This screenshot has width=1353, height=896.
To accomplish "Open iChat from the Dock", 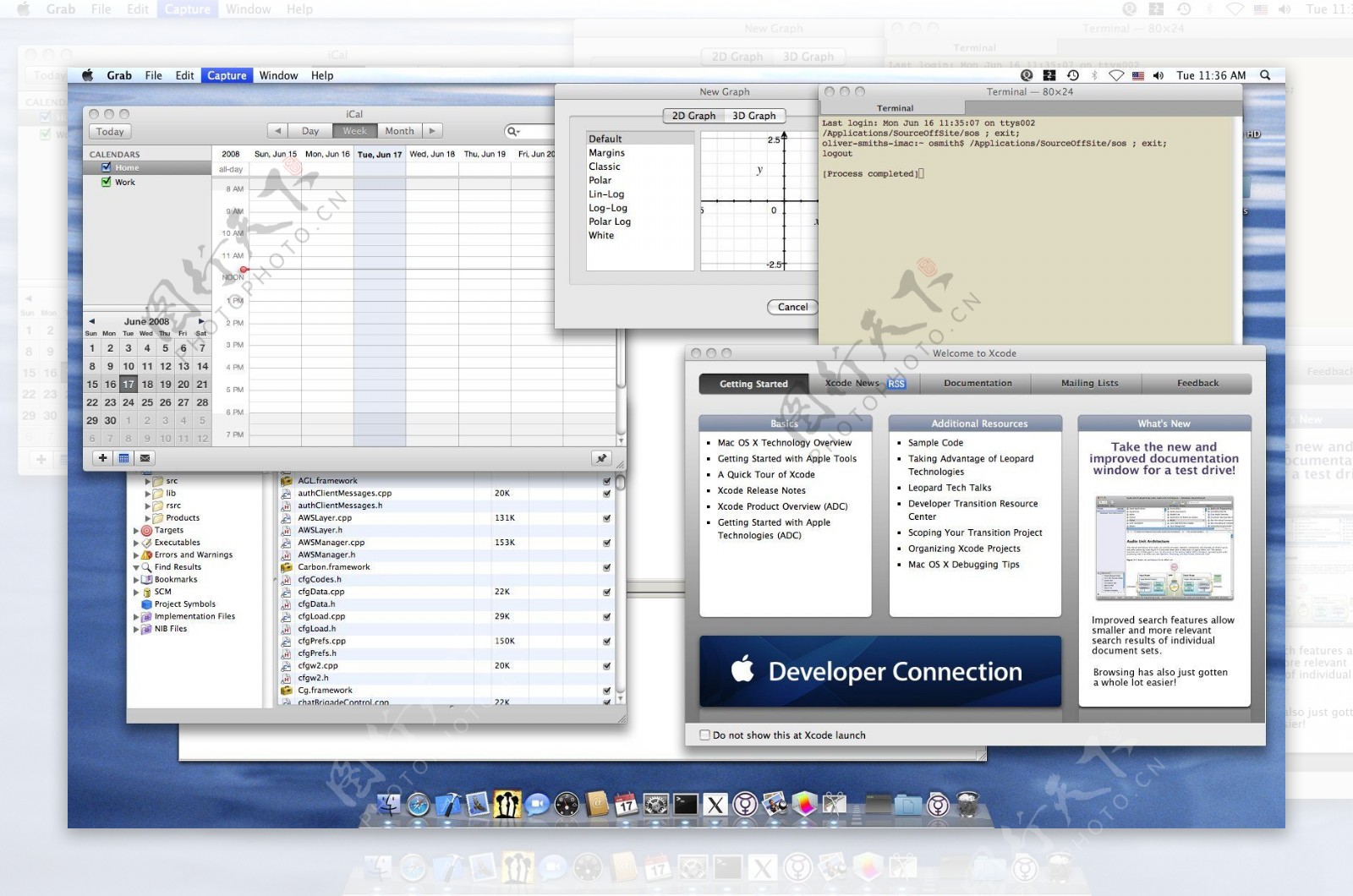I will coord(536,804).
